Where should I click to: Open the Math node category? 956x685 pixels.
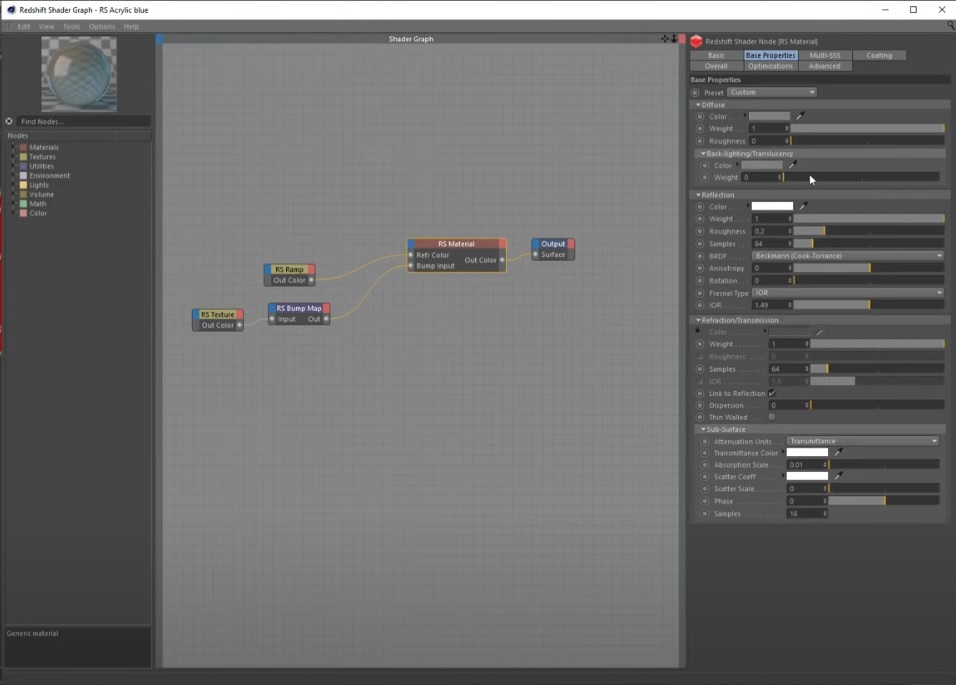(x=38, y=204)
